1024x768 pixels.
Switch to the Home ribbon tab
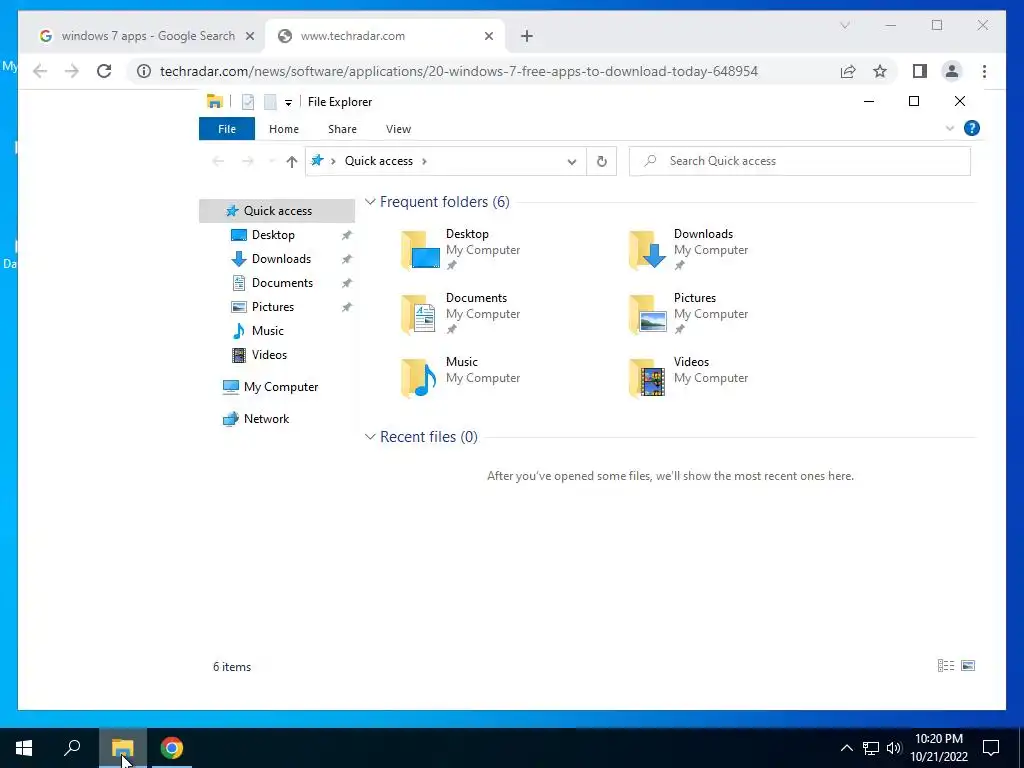[283, 129]
